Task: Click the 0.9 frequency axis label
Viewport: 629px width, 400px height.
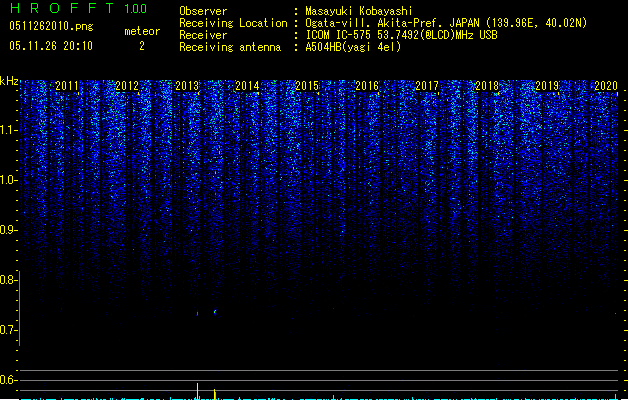Action: (x=8, y=230)
